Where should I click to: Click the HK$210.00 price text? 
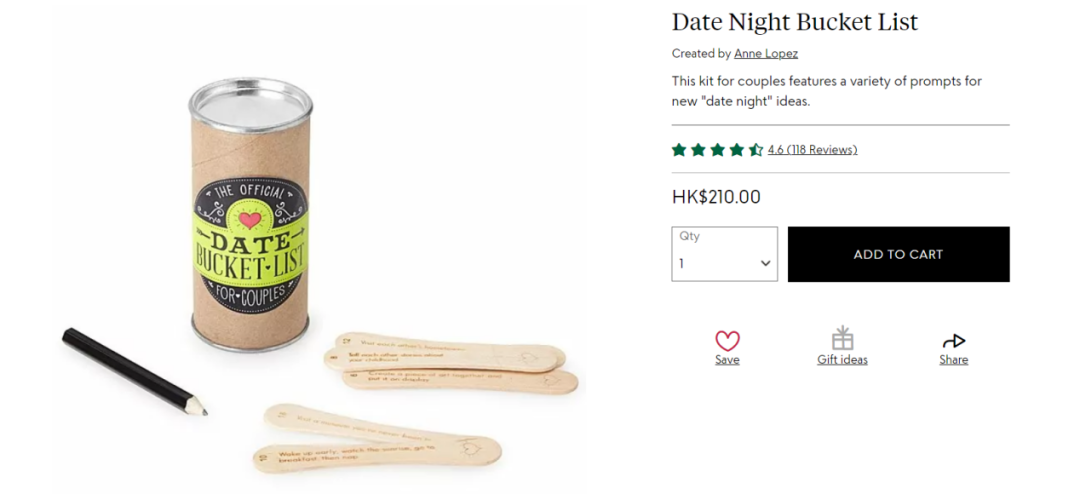click(x=715, y=197)
